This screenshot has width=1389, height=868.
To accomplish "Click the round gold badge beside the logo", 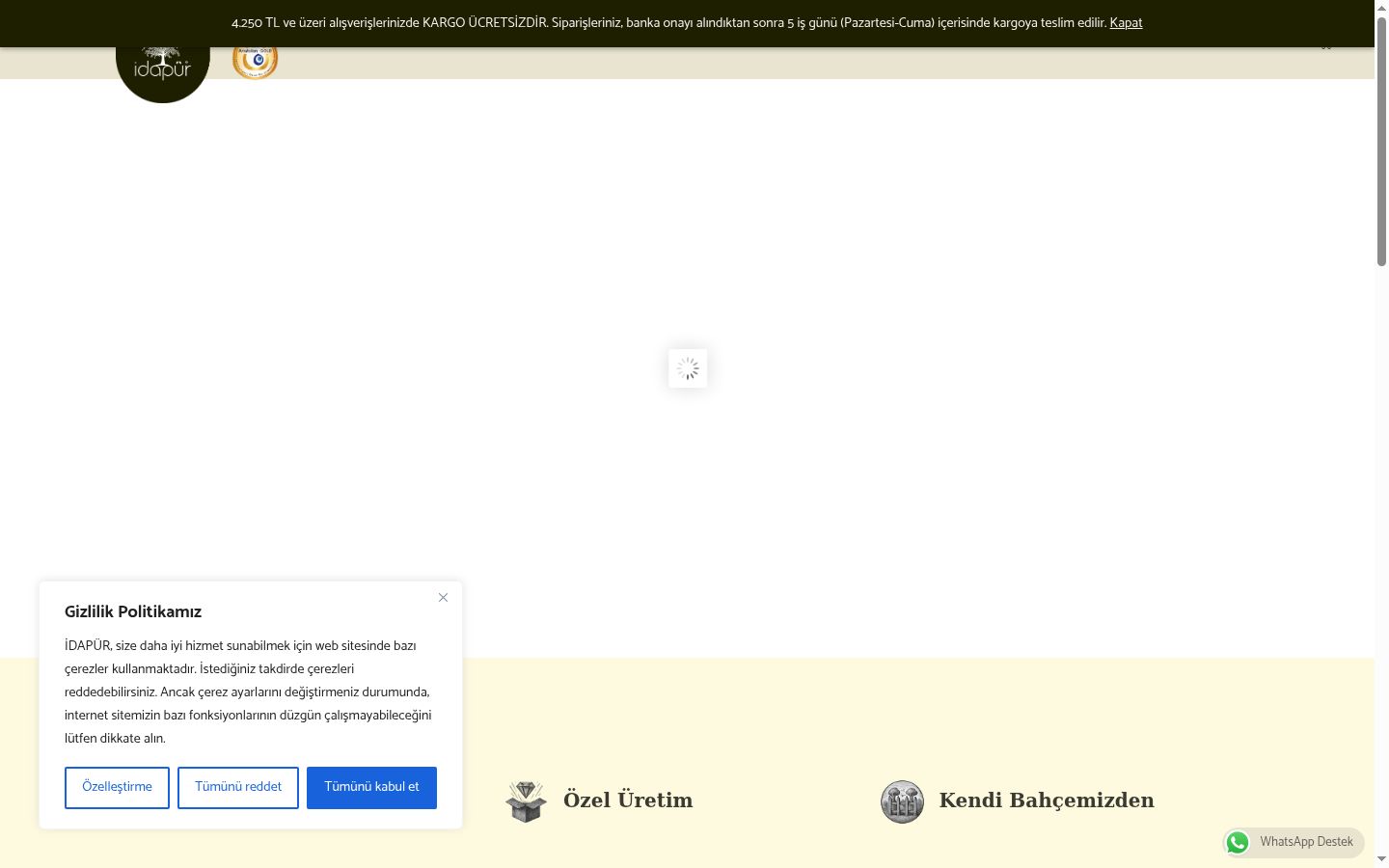I will tap(255, 62).
